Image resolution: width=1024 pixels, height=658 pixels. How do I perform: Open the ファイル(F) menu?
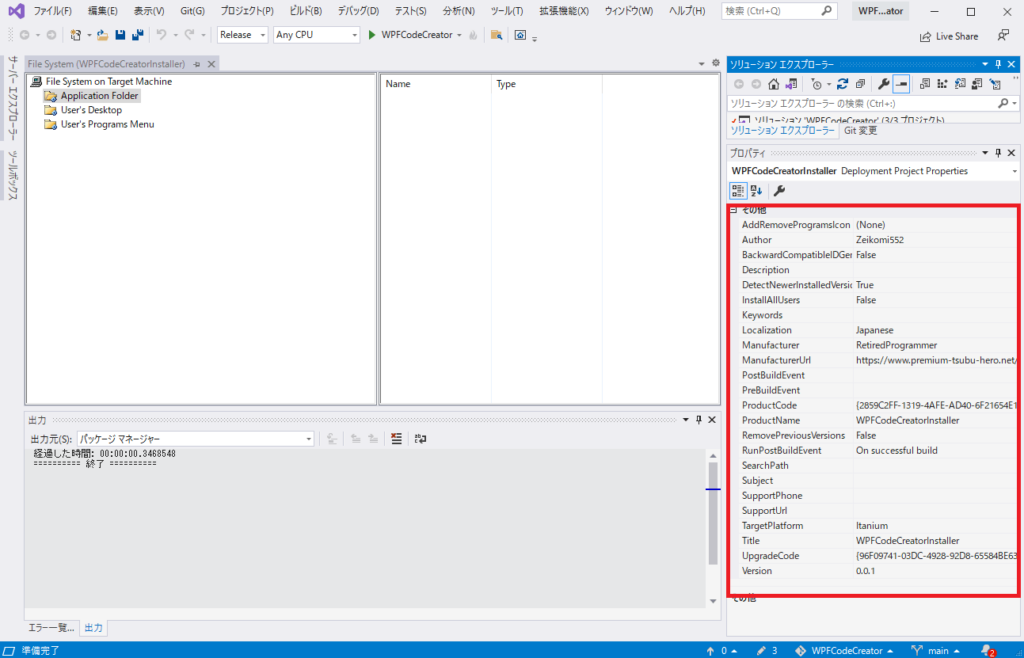click(52, 11)
